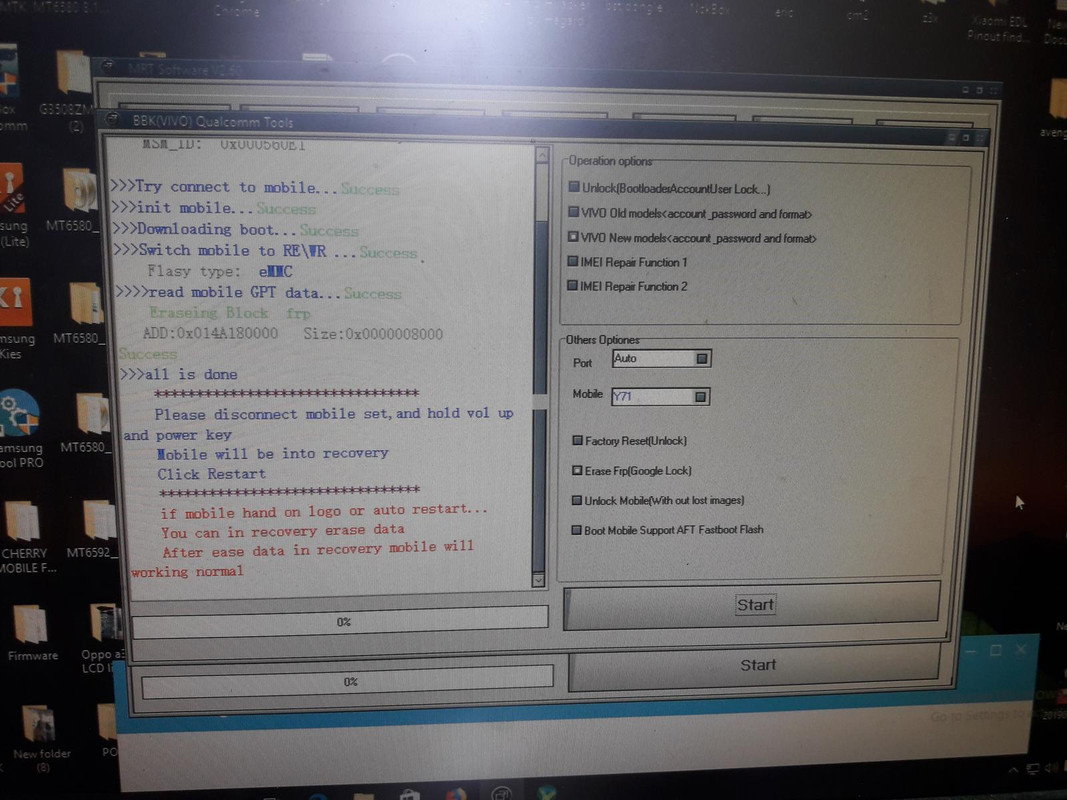Click the red 'working normal' log text

point(187,571)
